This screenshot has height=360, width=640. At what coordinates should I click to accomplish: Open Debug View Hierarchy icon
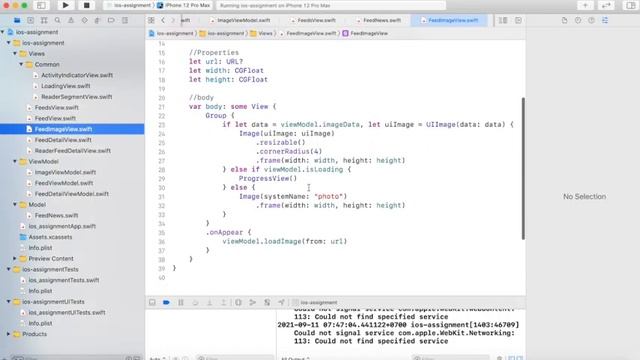(x=238, y=302)
